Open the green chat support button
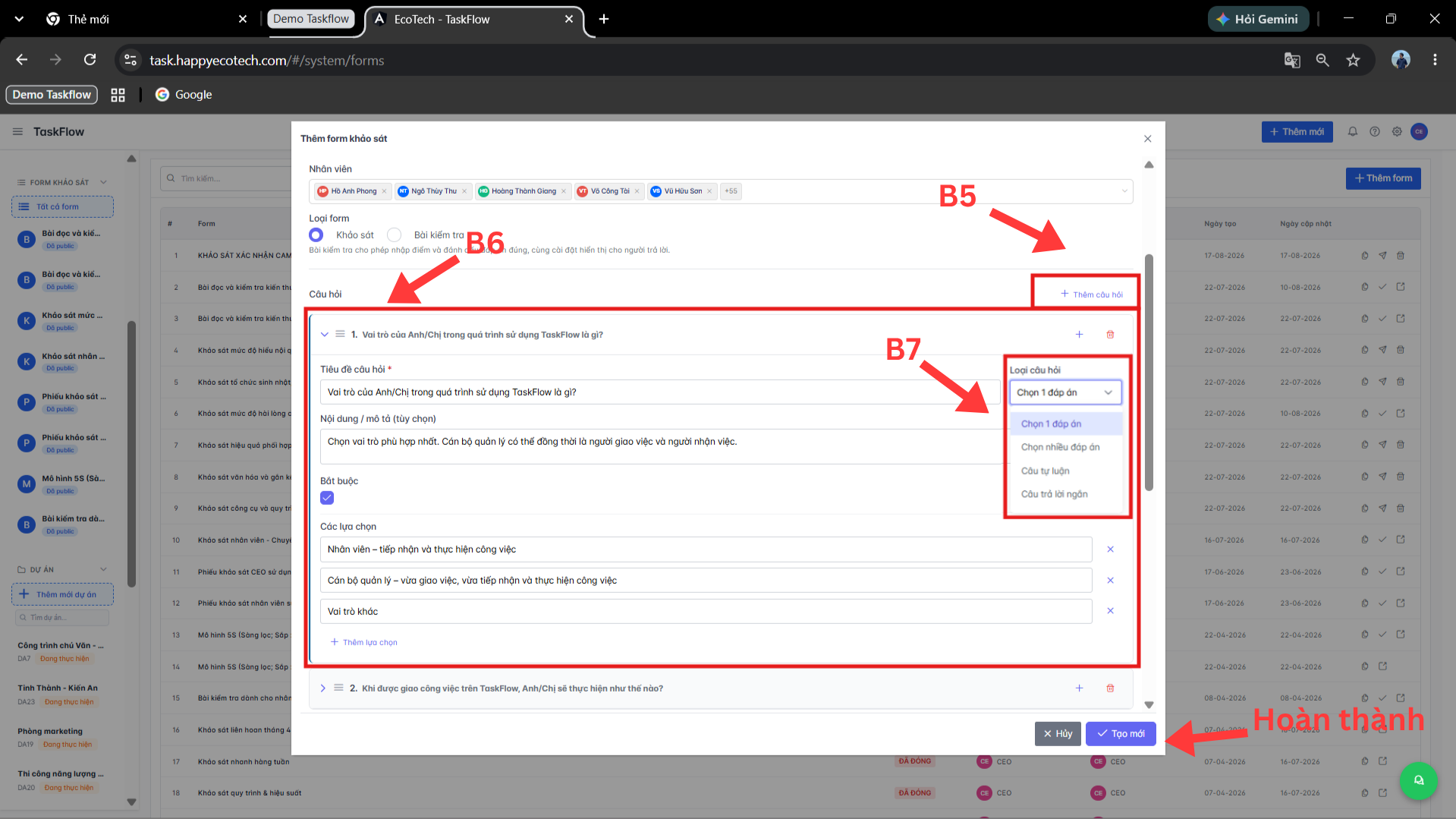 pos(1418,781)
